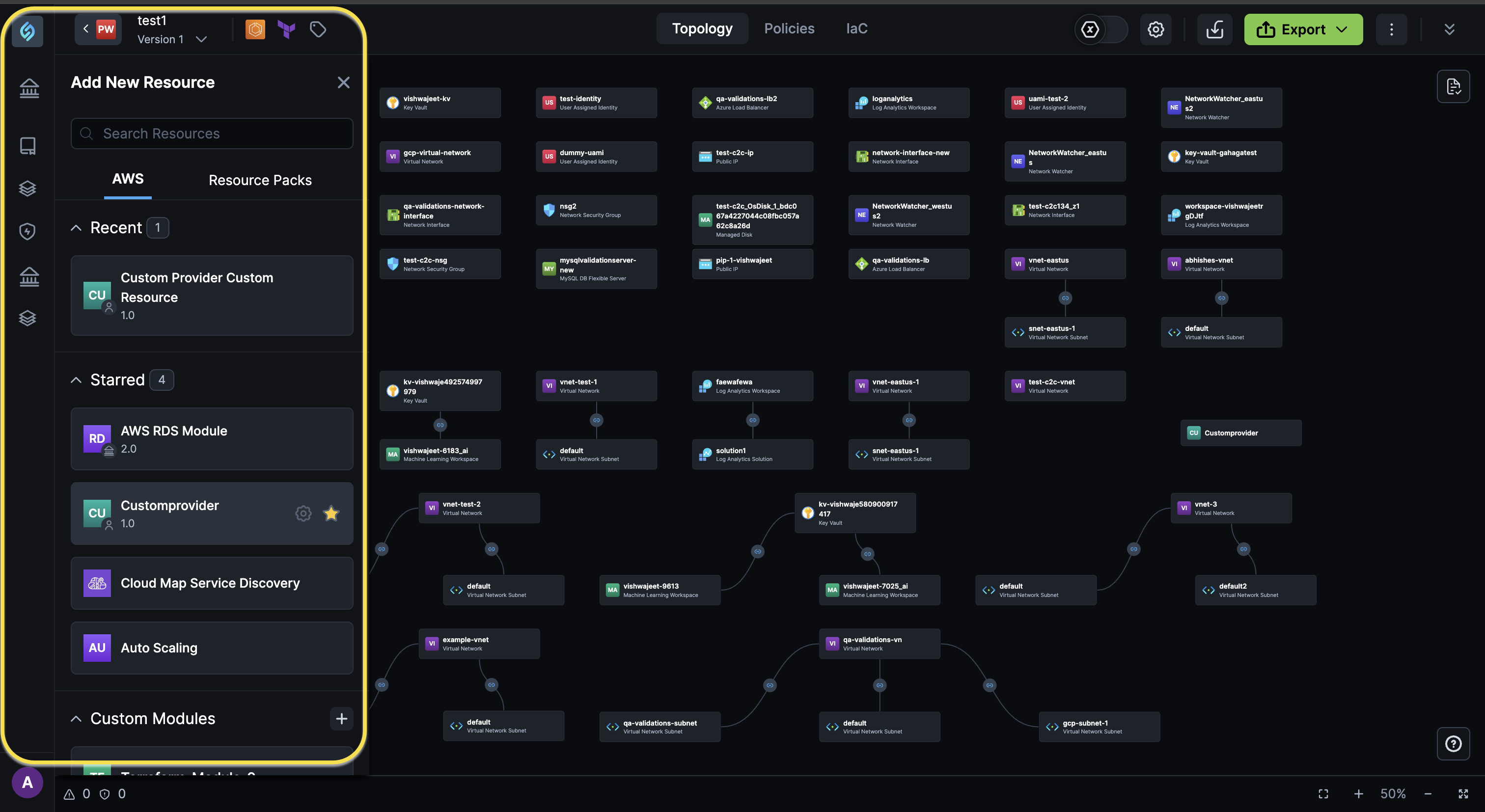The width and height of the screenshot is (1485, 812).
Task: Open the Version 1 dropdown
Action: click(x=201, y=39)
